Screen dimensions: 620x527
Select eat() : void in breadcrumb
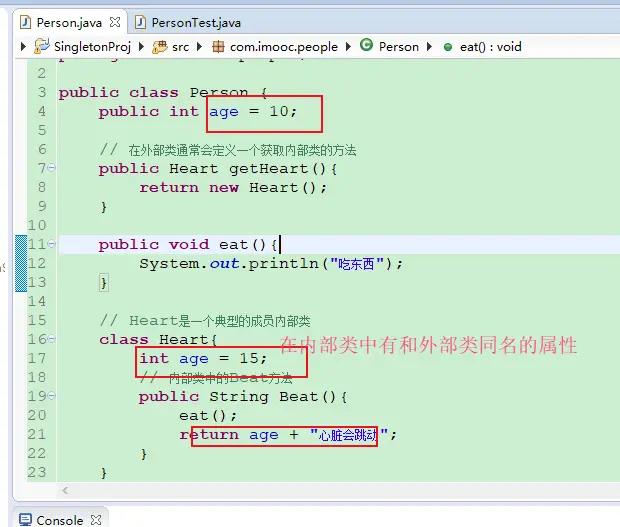click(x=491, y=47)
